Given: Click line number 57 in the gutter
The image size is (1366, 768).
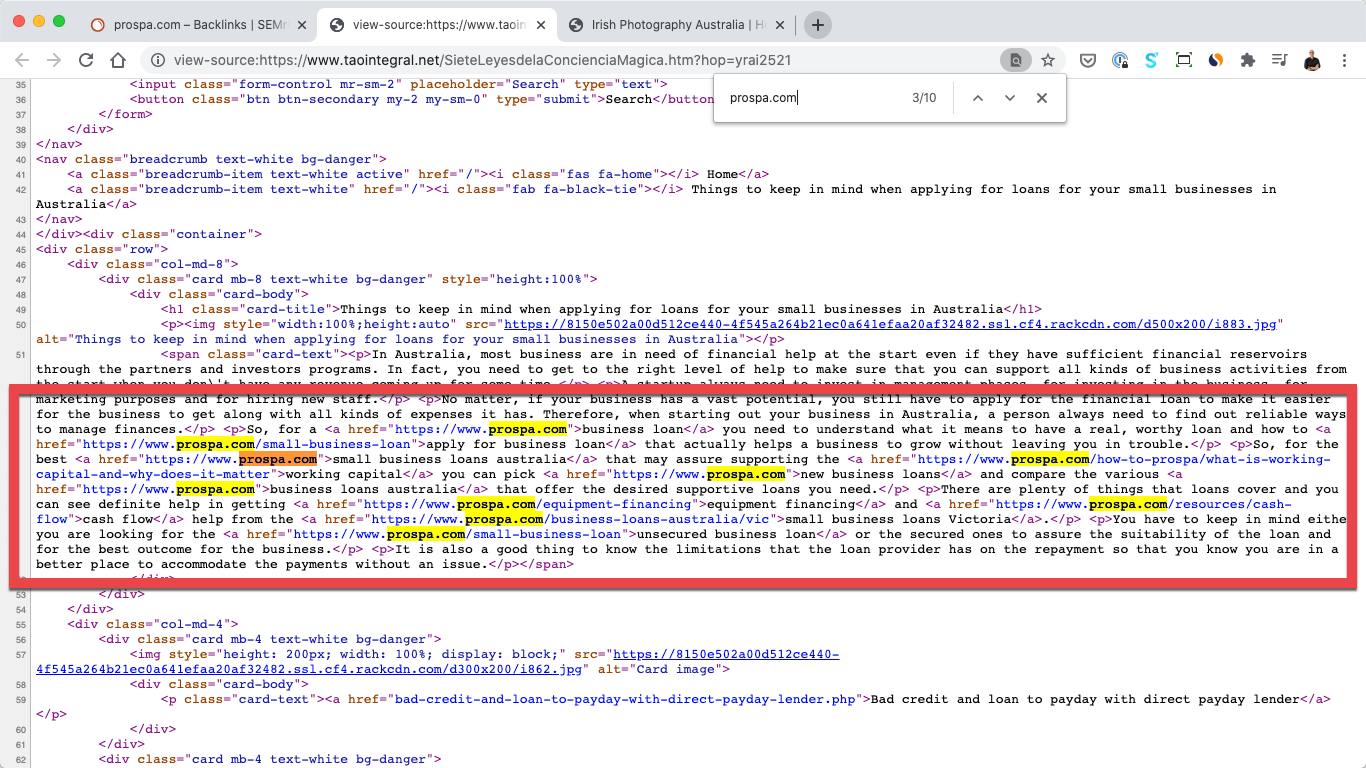Looking at the screenshot, I should (x=21, y=654).
